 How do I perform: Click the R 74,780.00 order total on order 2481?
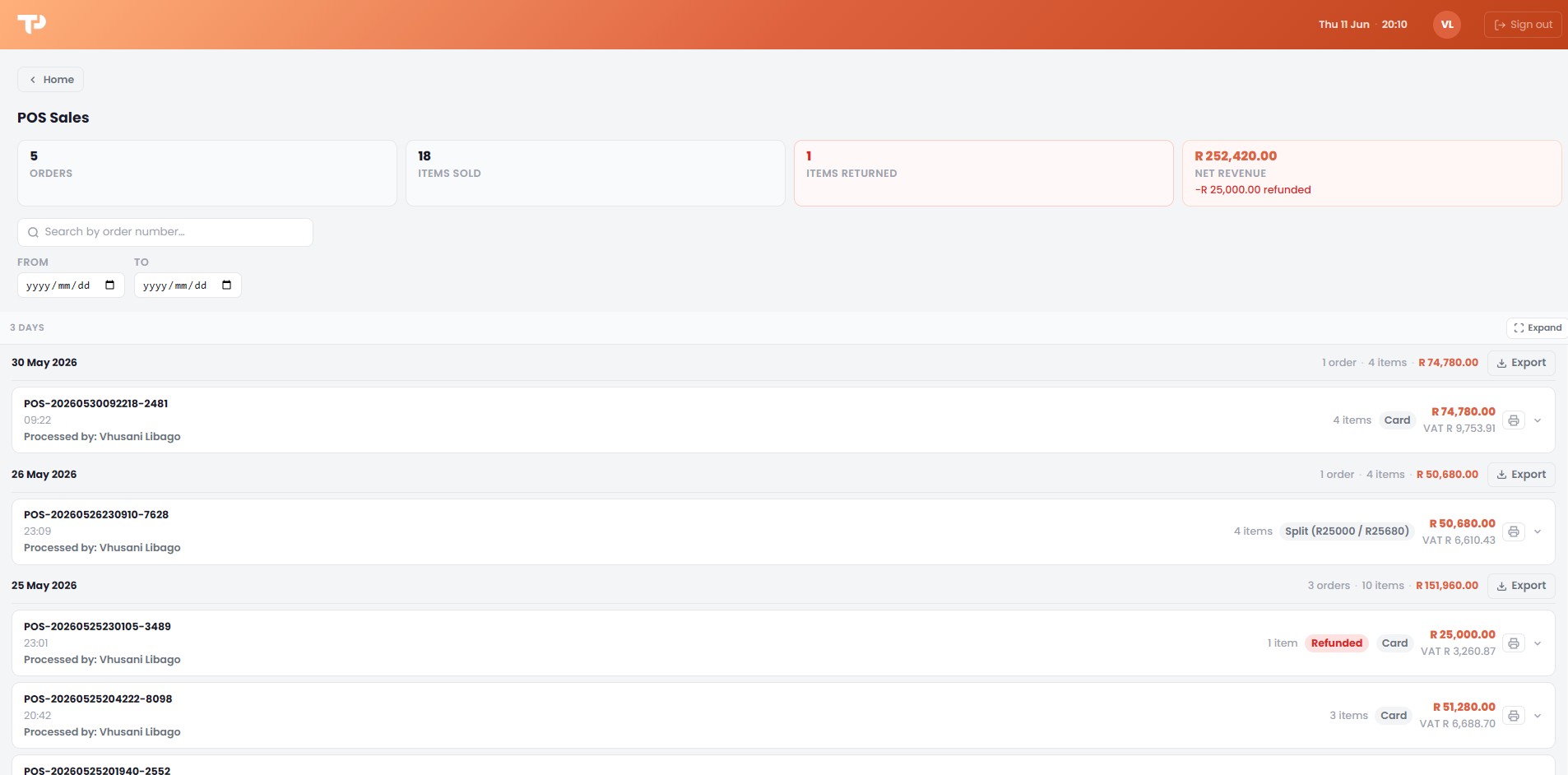tap(1464, 412)
